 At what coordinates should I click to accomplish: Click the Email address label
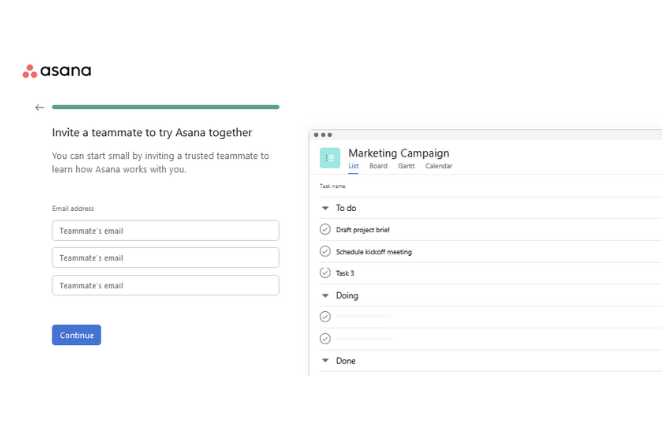[x=73, y=209]
